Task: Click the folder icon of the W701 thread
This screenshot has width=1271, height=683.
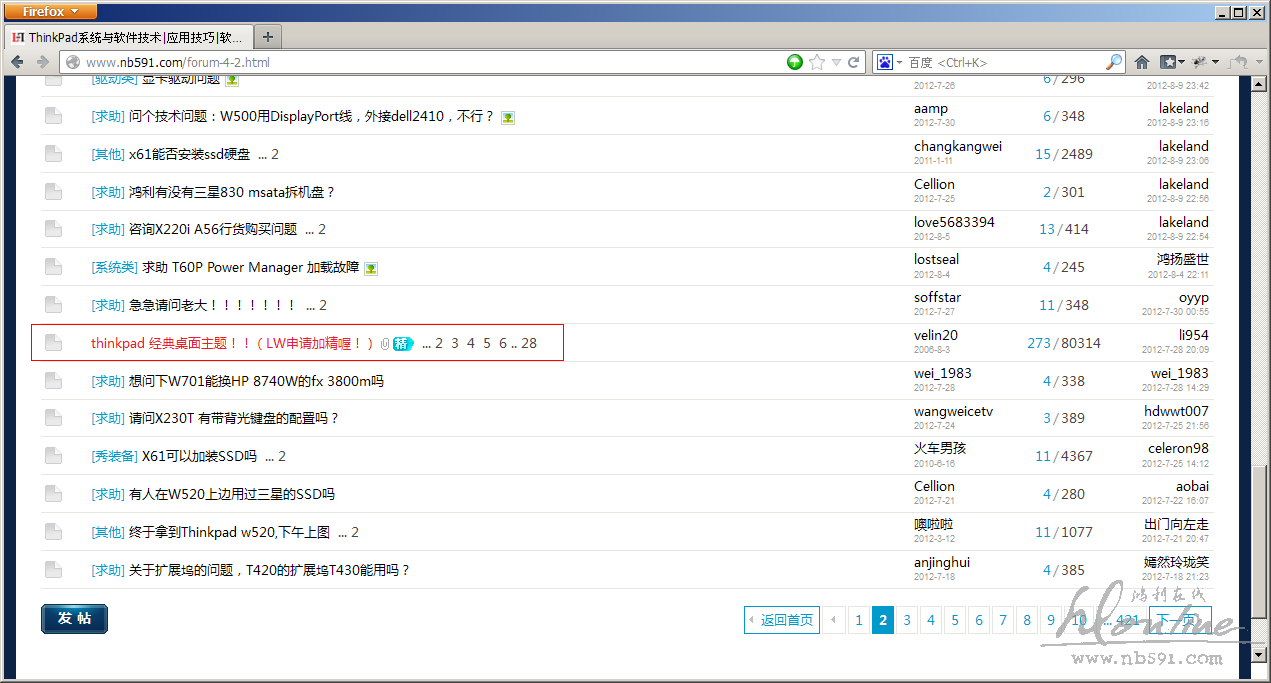Action: click(x=53, y=381)
